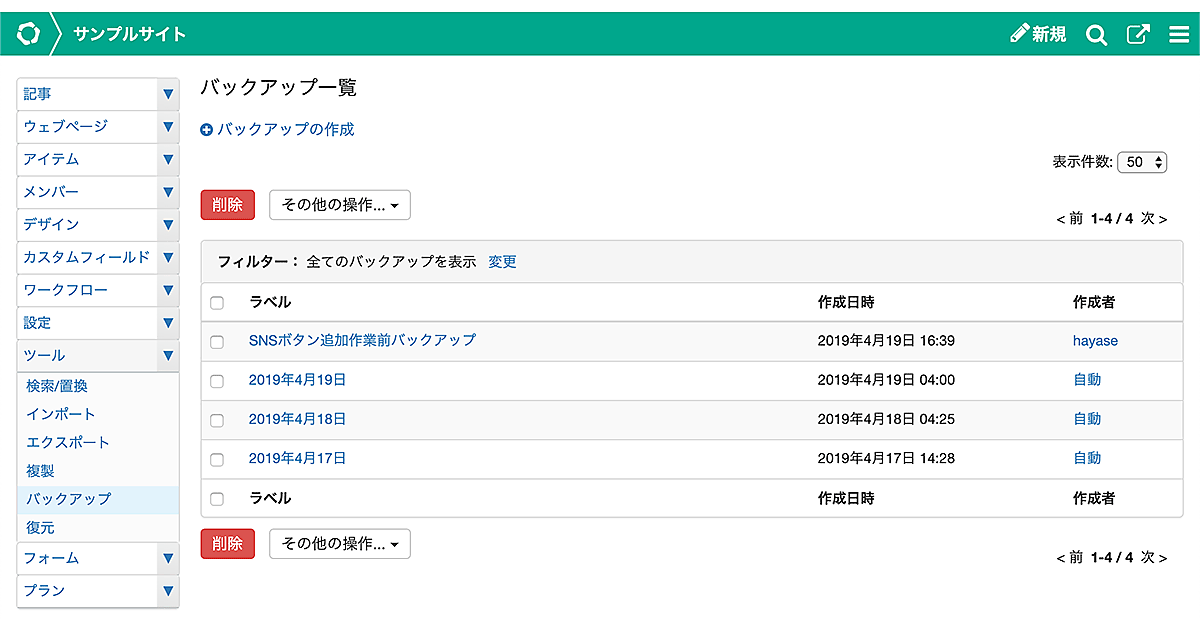
Task: Select checkbox for 2019年4月18日 backup row
Action: pos(217,420)
